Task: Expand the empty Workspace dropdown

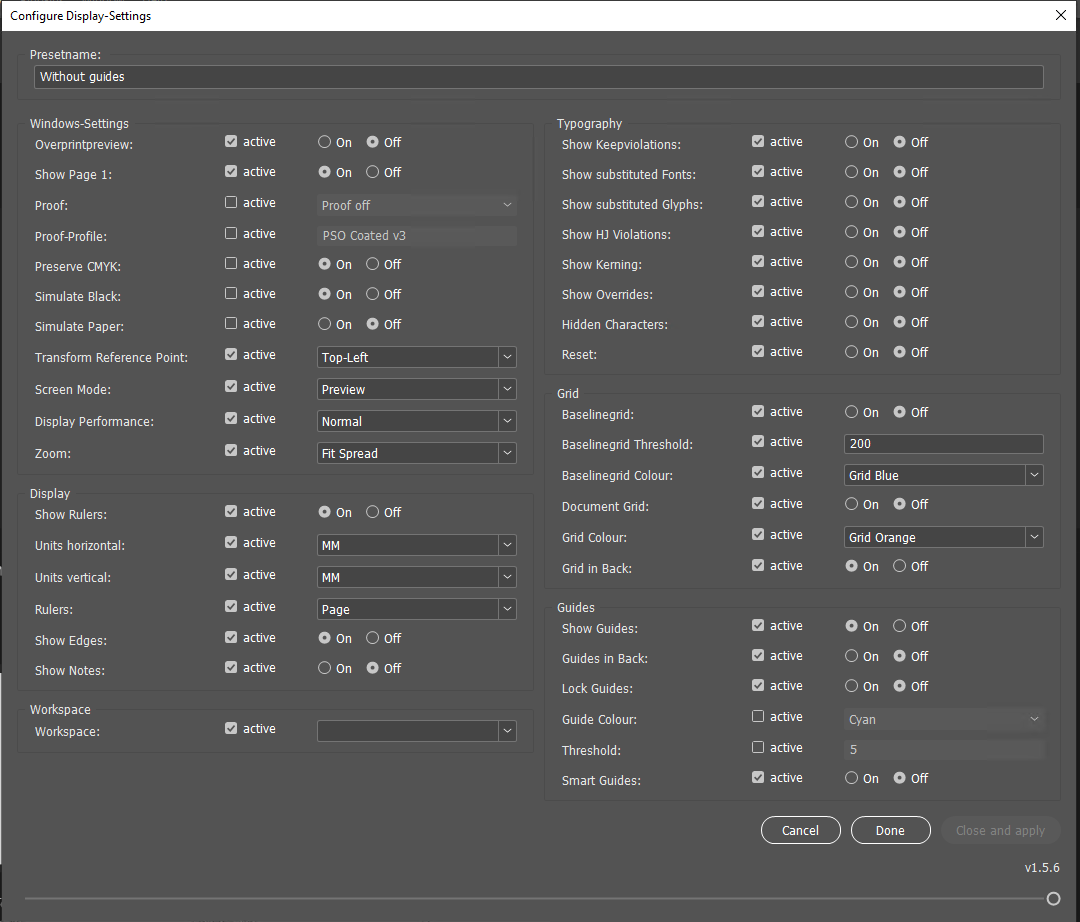Action: (416, 731)
